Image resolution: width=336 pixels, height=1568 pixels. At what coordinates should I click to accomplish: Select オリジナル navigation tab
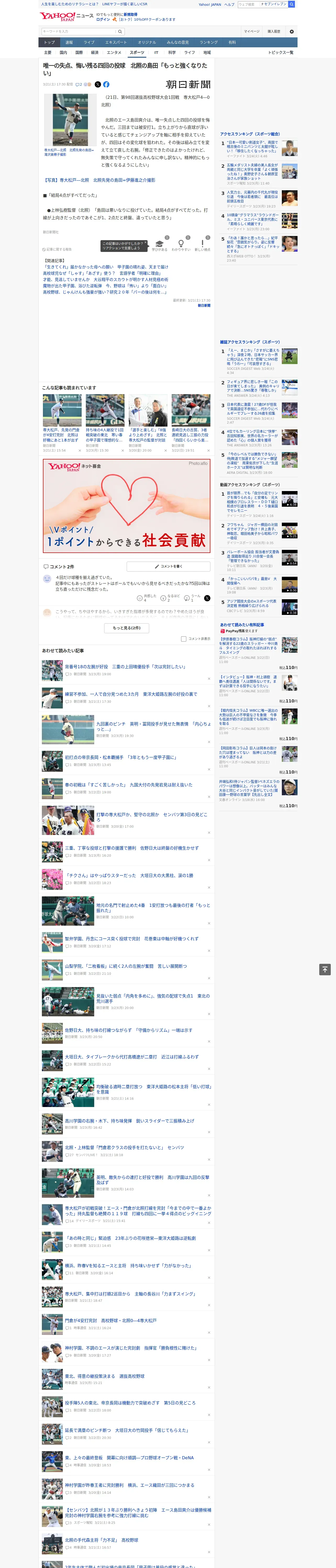pos(147,43)
